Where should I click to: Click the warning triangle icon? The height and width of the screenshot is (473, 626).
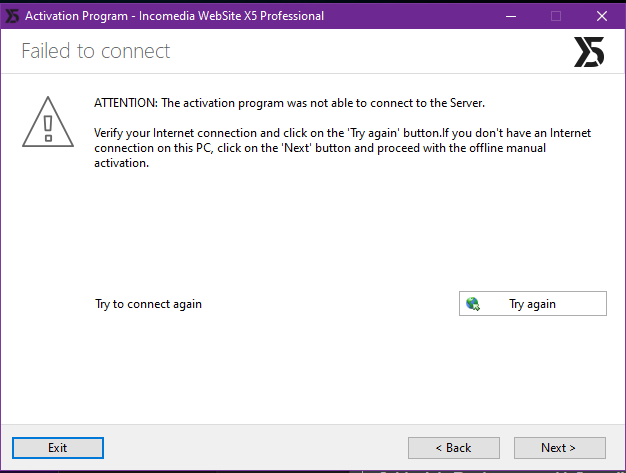click(x=48, y=122)
